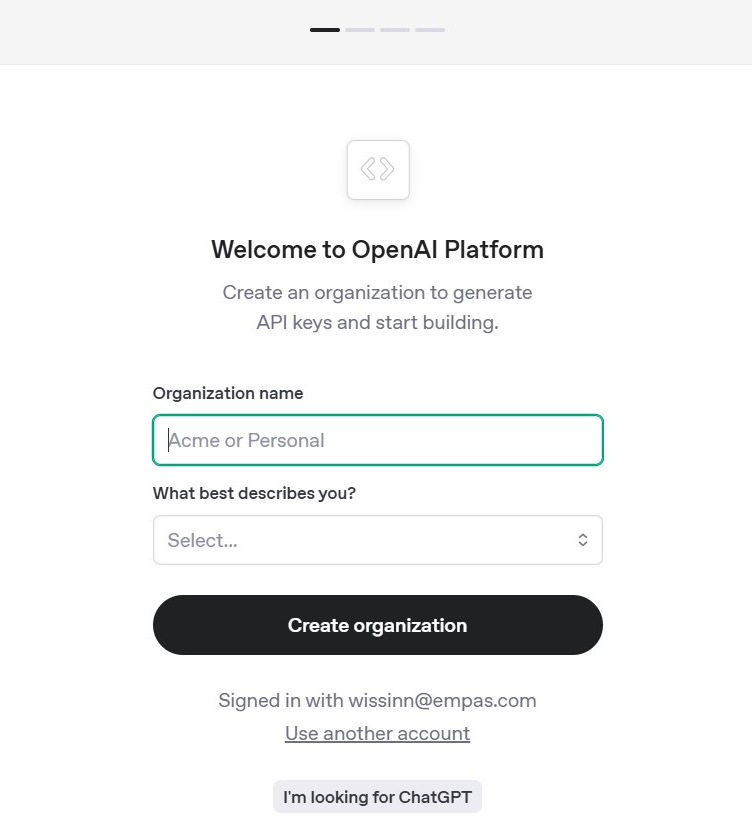Click the Create organization button
The width and height of the screenshot is (752, 828).
coord(378,624)
